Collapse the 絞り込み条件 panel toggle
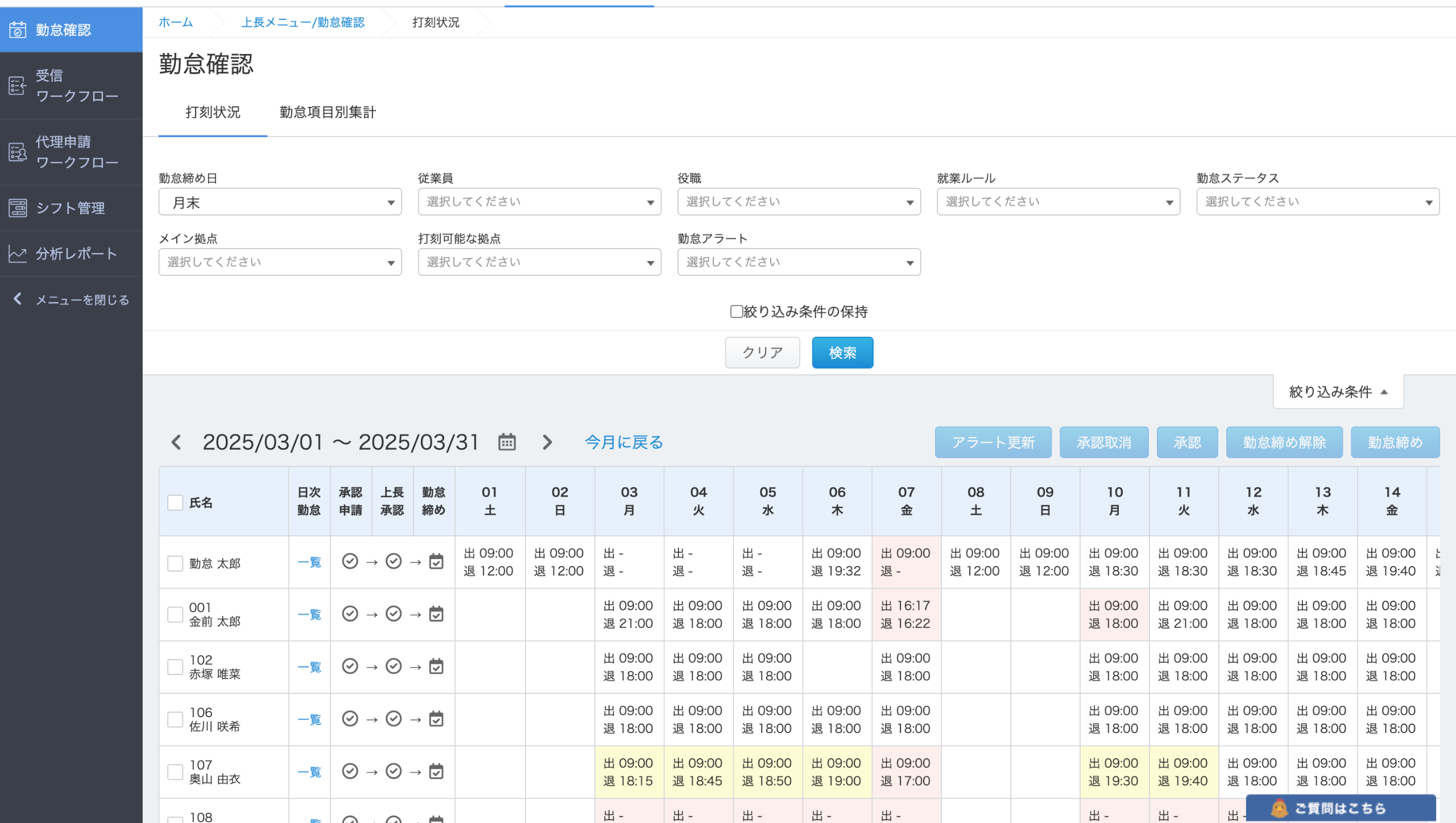Image resolution: width=1456 pixels, height=823 pixels. click(x=1338, y=392)
